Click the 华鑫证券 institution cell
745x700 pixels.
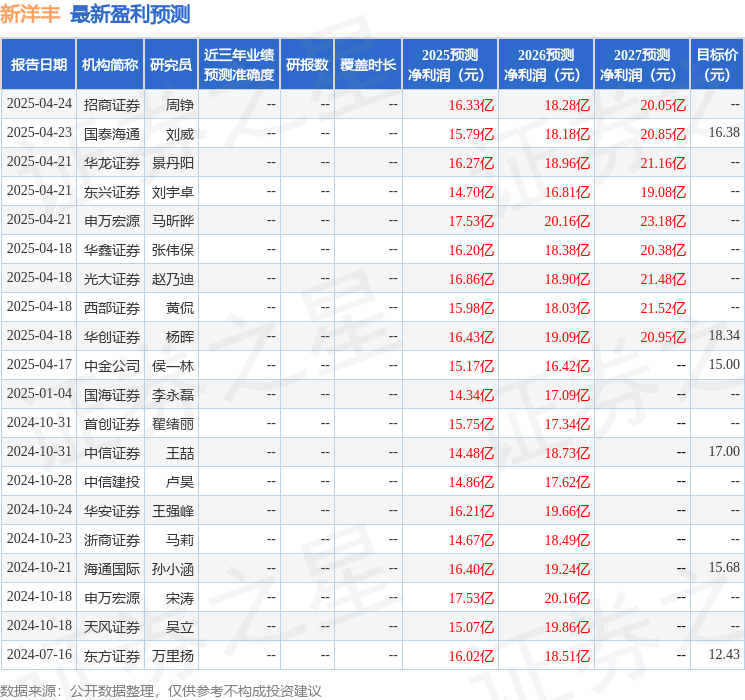pos(112,250)
